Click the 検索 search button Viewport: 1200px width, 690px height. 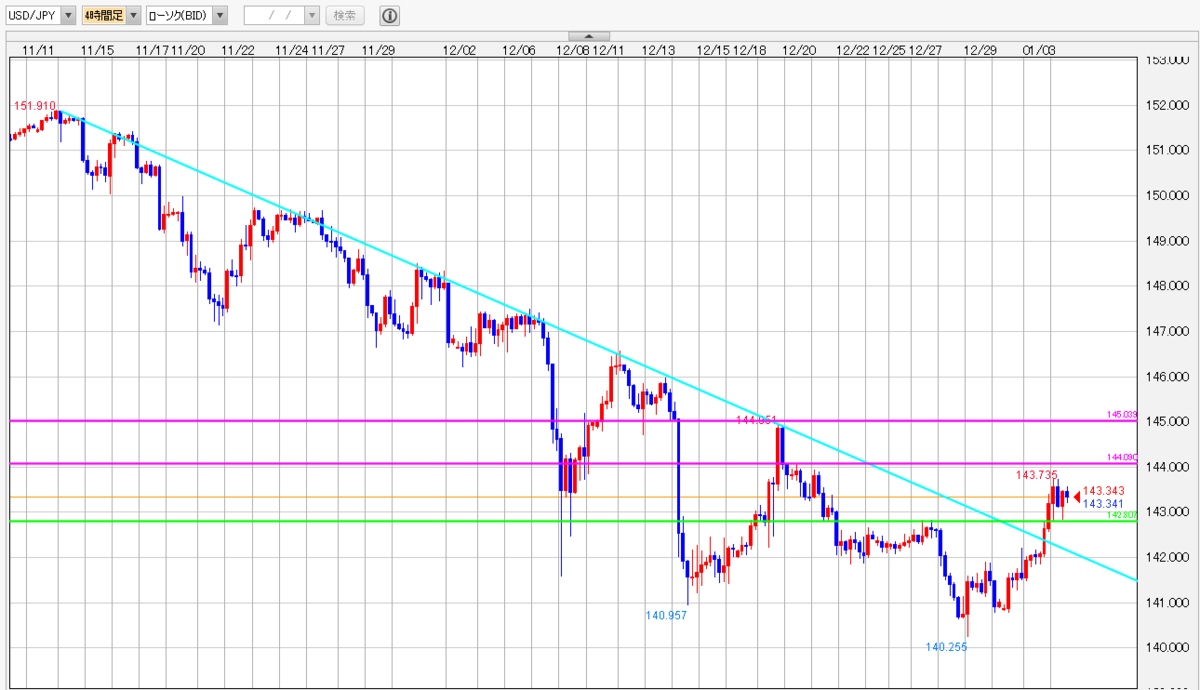click(x=345, y=16)
